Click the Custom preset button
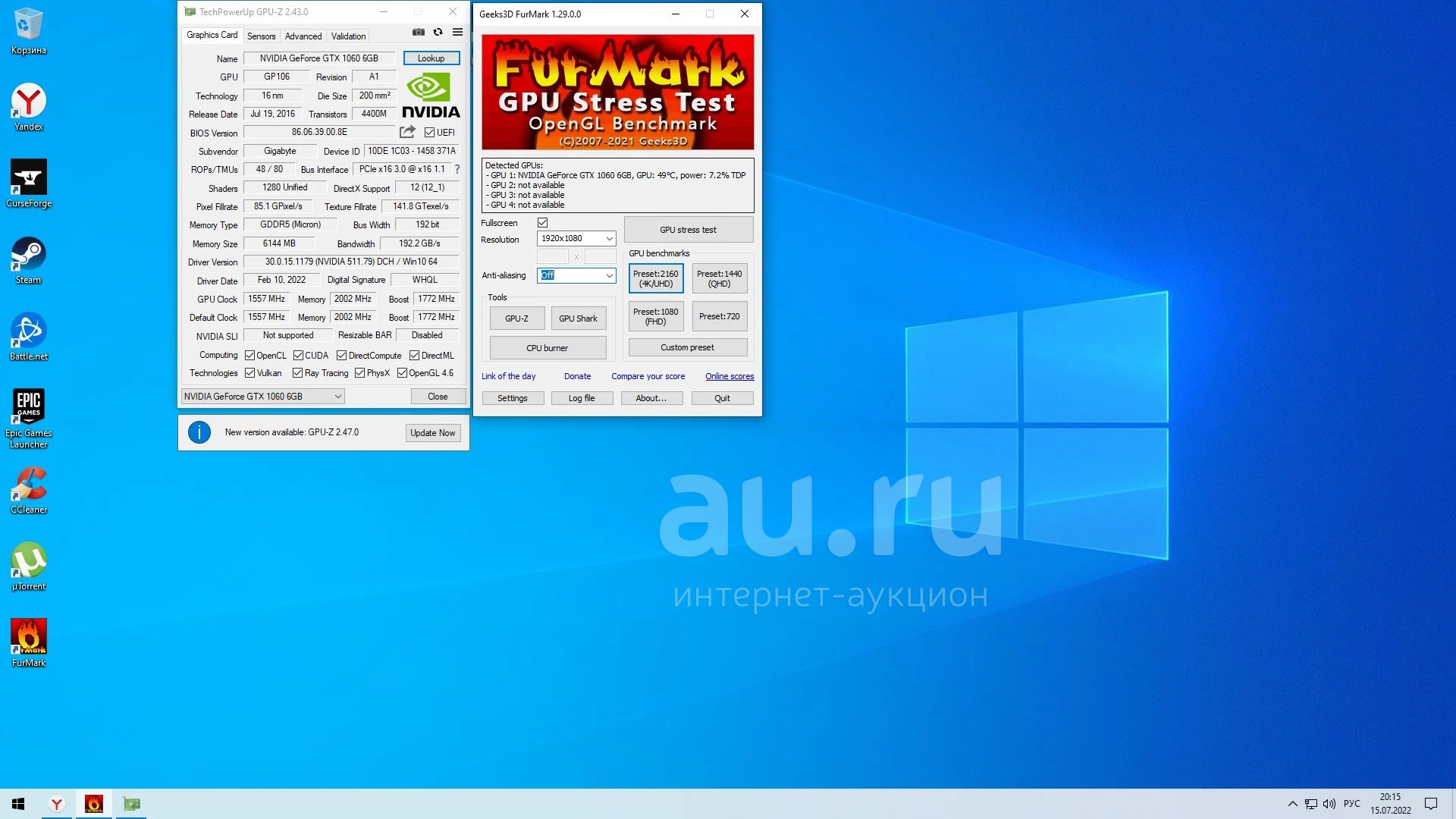Image resolution: width=1456 pixels, height=819 pixels. pyautogui.click(x=688, y=347)
